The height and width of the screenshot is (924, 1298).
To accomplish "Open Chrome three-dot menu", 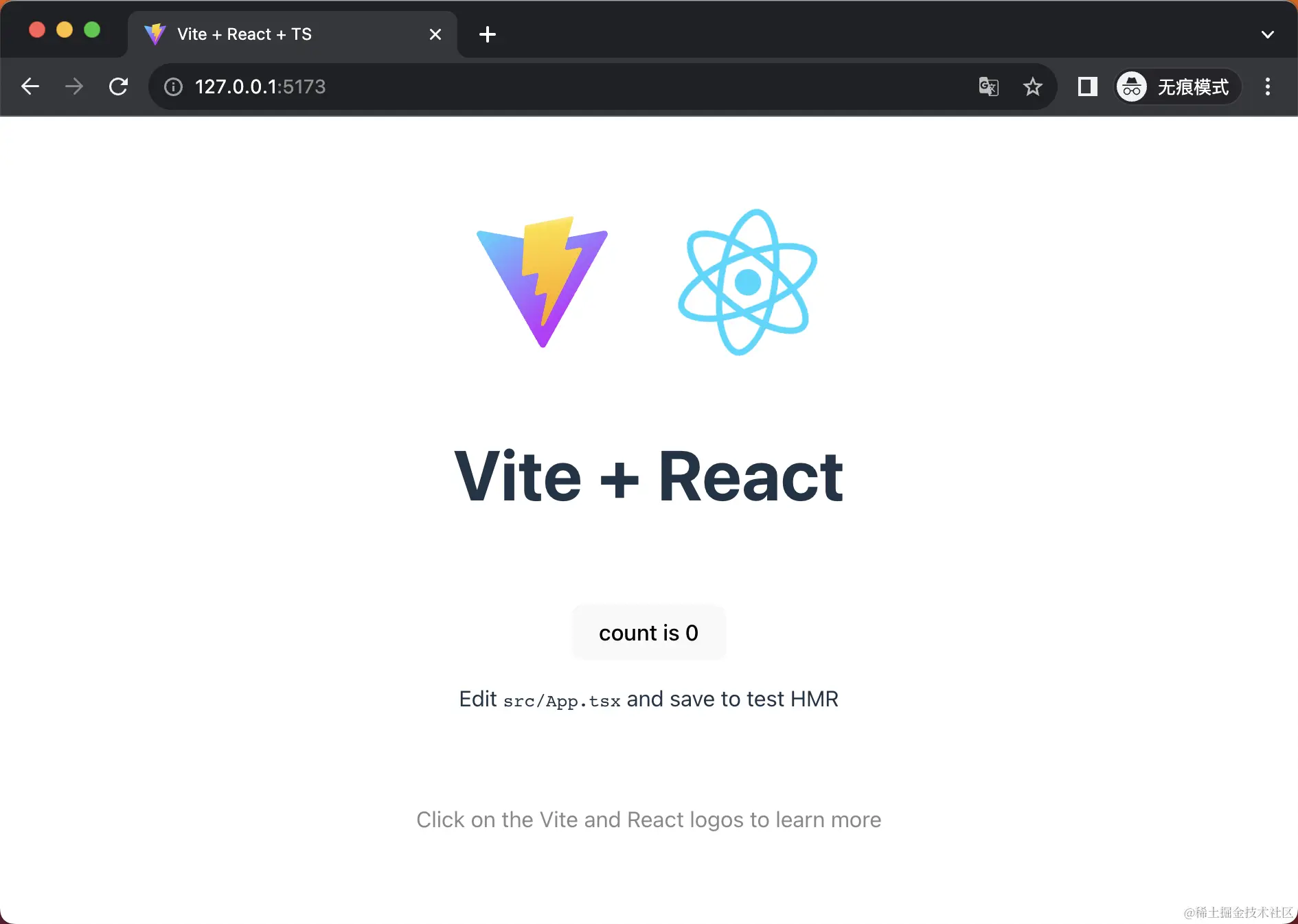I will pyautogui.click(x=1268, y=86).
